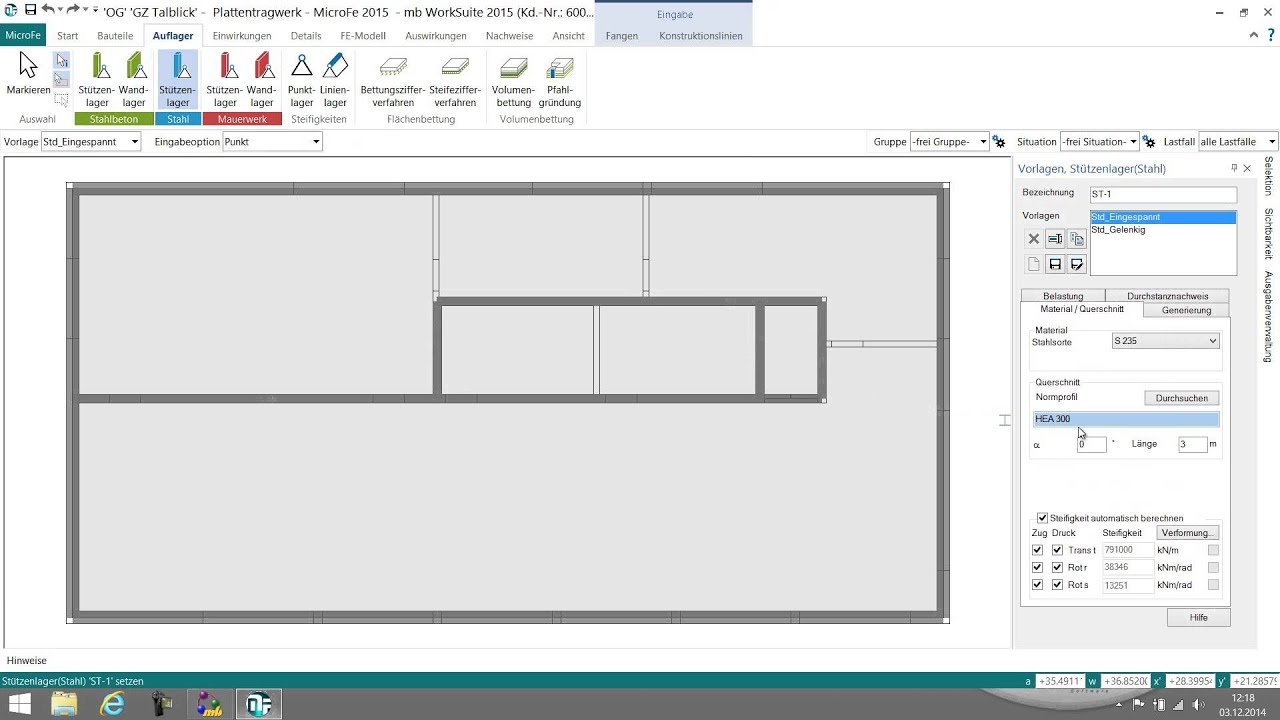The image size is (1280, 720).
Task: Open the FE-Modell ribbon tab
Action: (363, 36)
